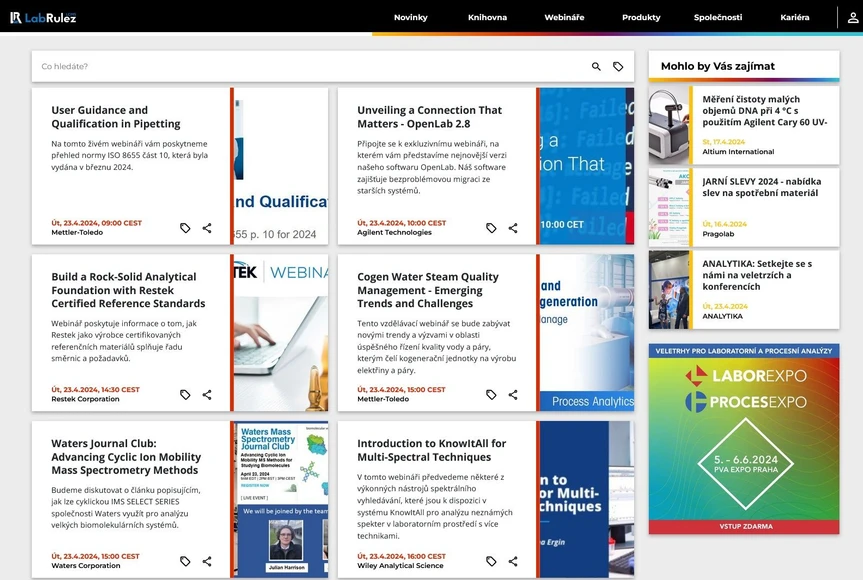Open the Kariéra page from the navigation
Image resolution: width=863 pixels, height=580 pixels.
pos(795,17)
